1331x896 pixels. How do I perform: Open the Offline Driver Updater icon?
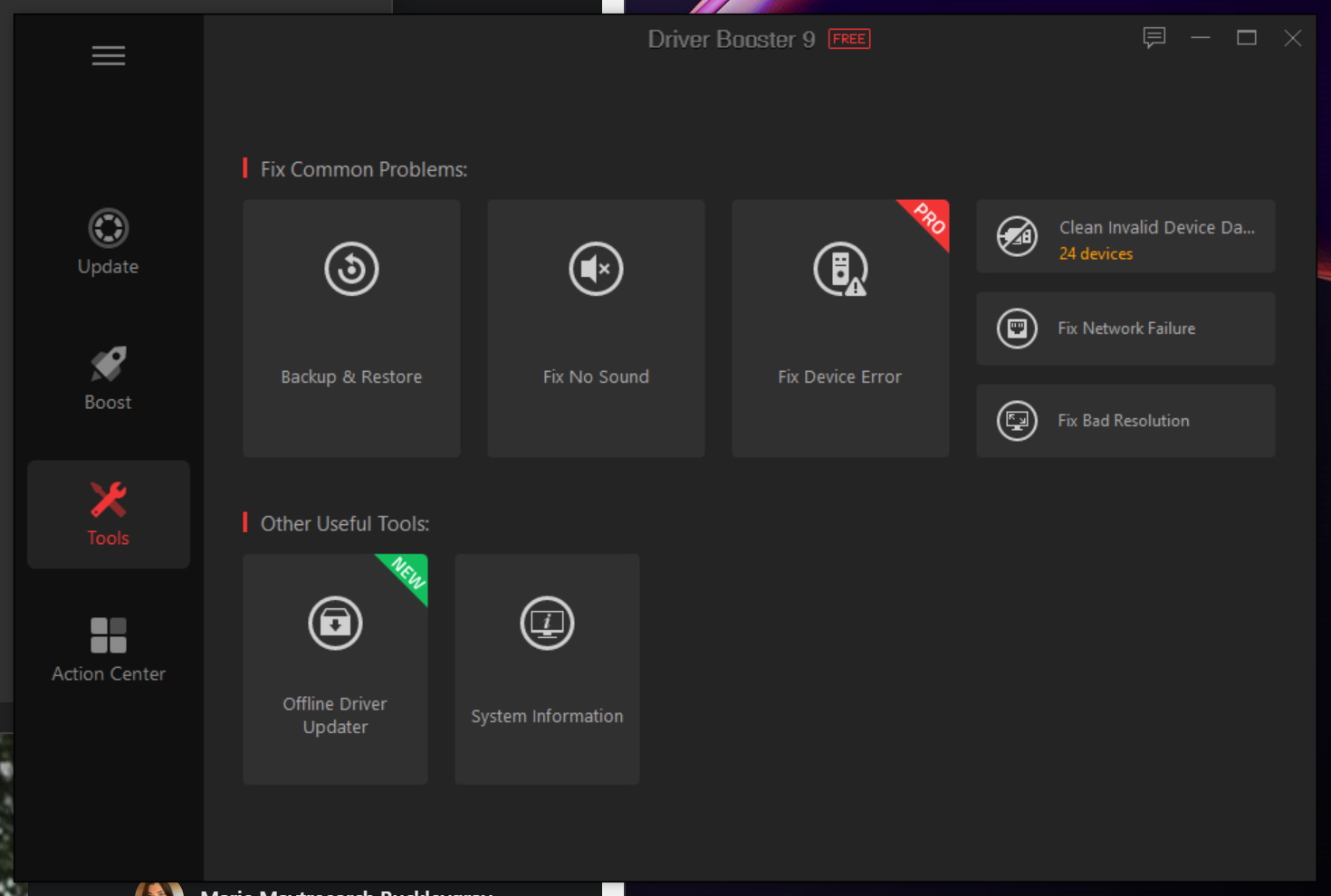[335, 623]
